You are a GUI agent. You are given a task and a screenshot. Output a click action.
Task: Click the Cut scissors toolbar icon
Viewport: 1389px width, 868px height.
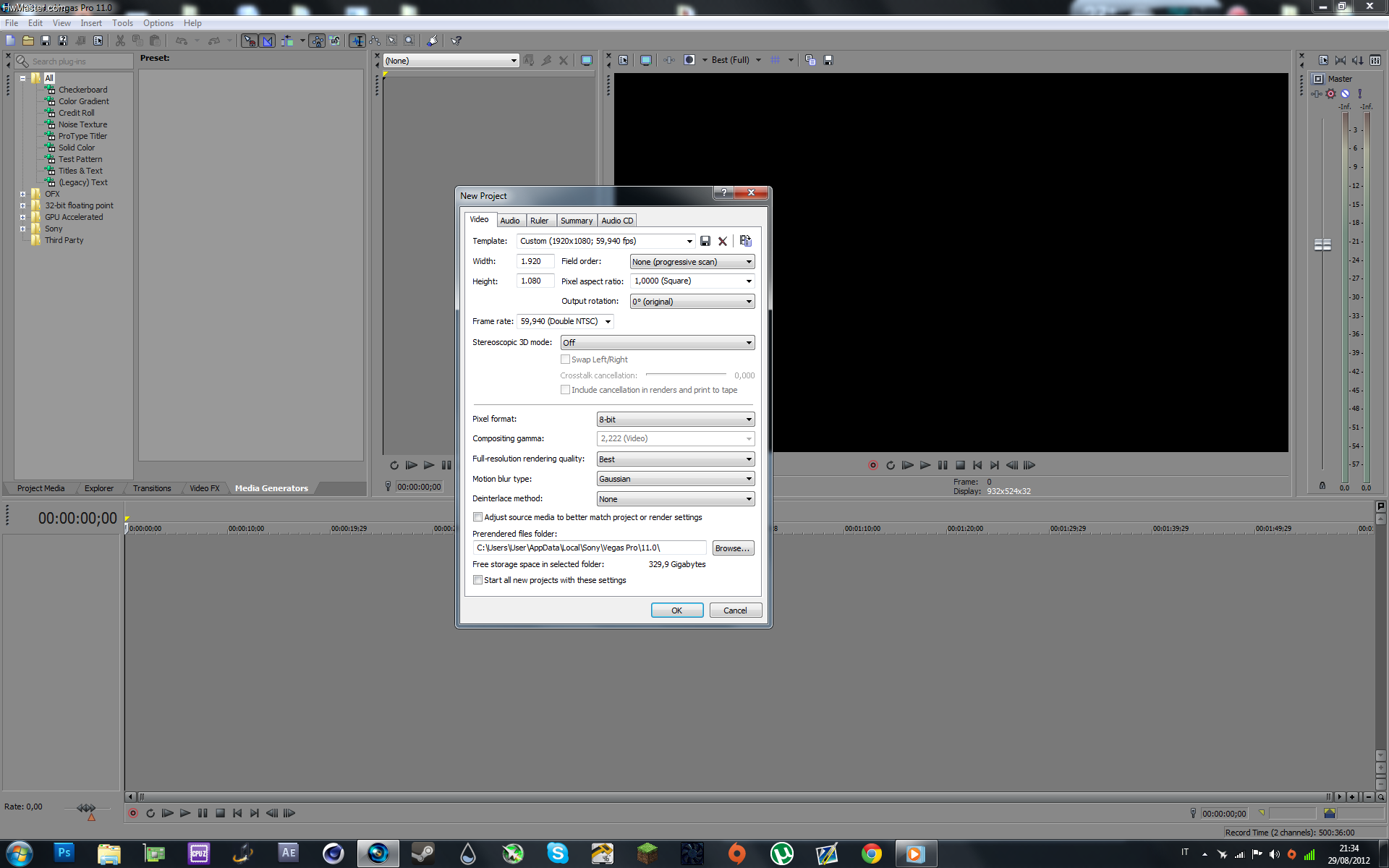pyautogui.click(x=120, y=41)
